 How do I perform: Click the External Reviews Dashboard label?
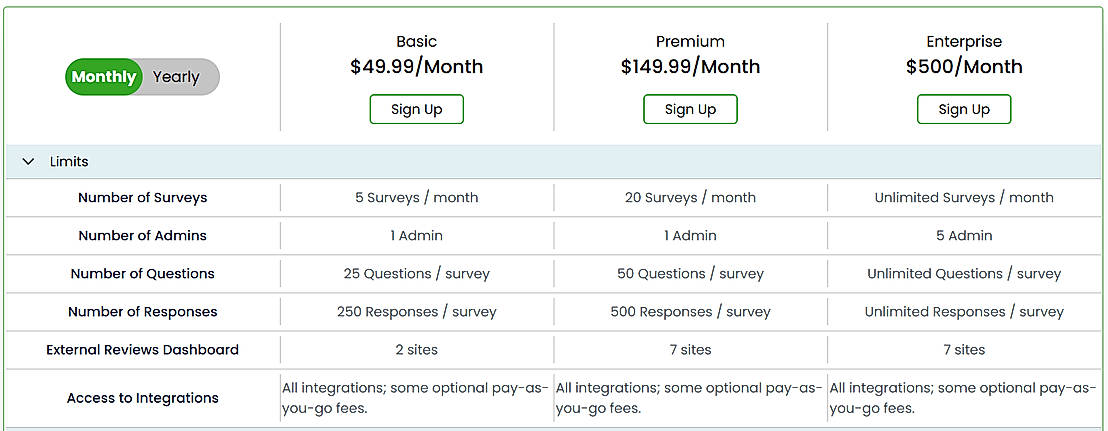[143, 350]
